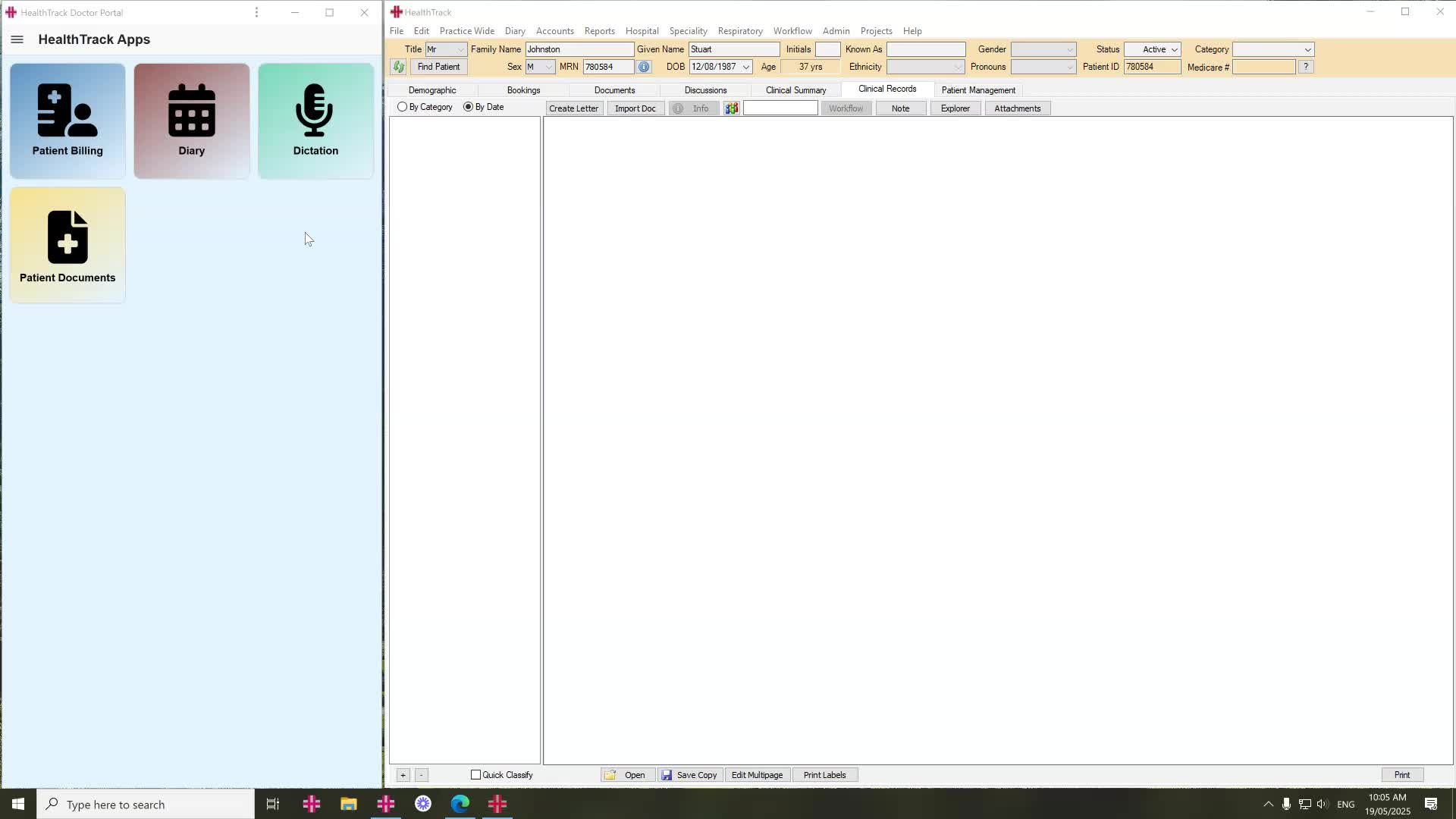This screenshot has width=1456, height=819.
Task: Select the By Date radio button
Action: coord(468,107)
